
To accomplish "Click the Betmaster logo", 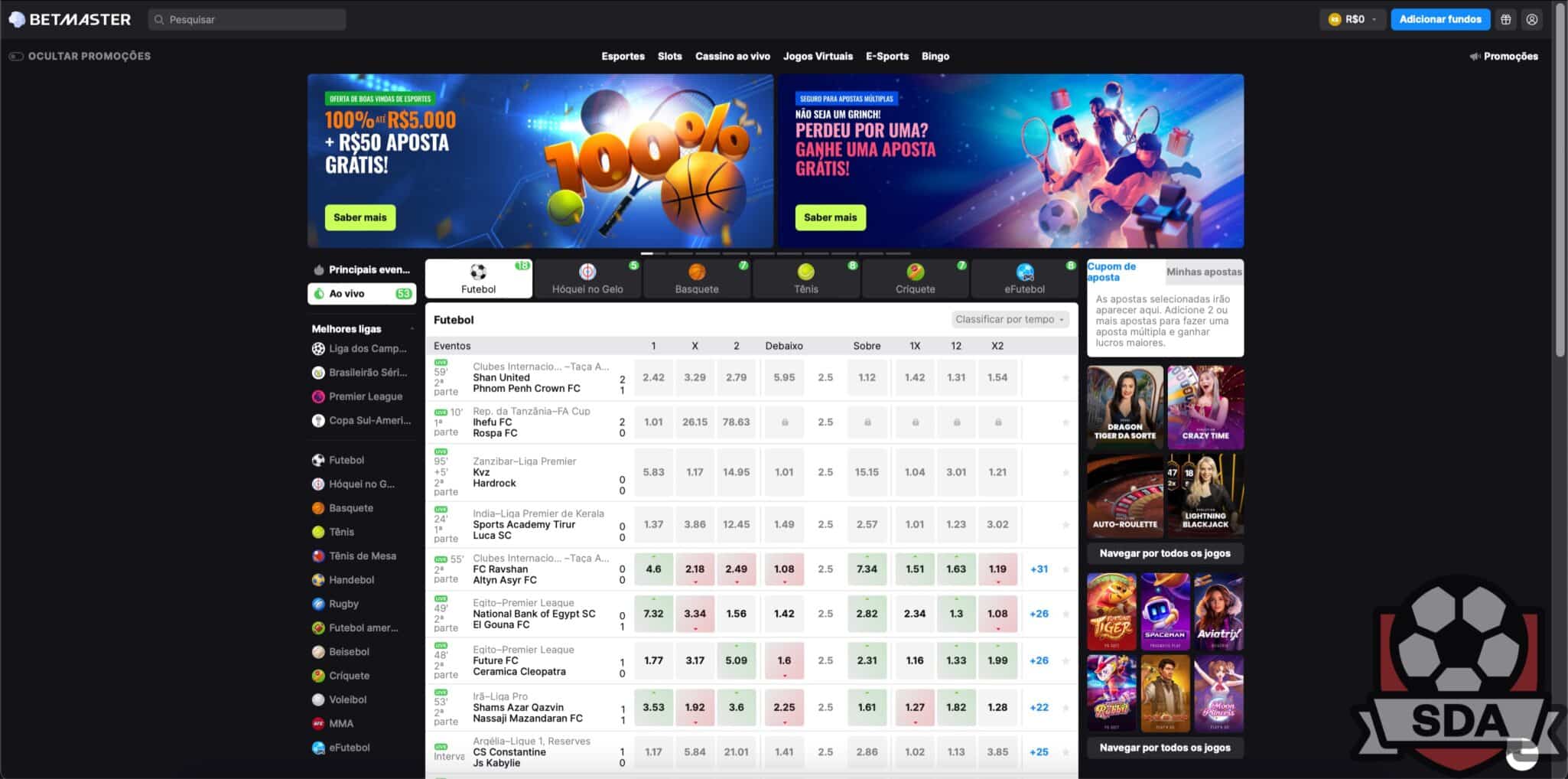I will (x=70, y=19).
